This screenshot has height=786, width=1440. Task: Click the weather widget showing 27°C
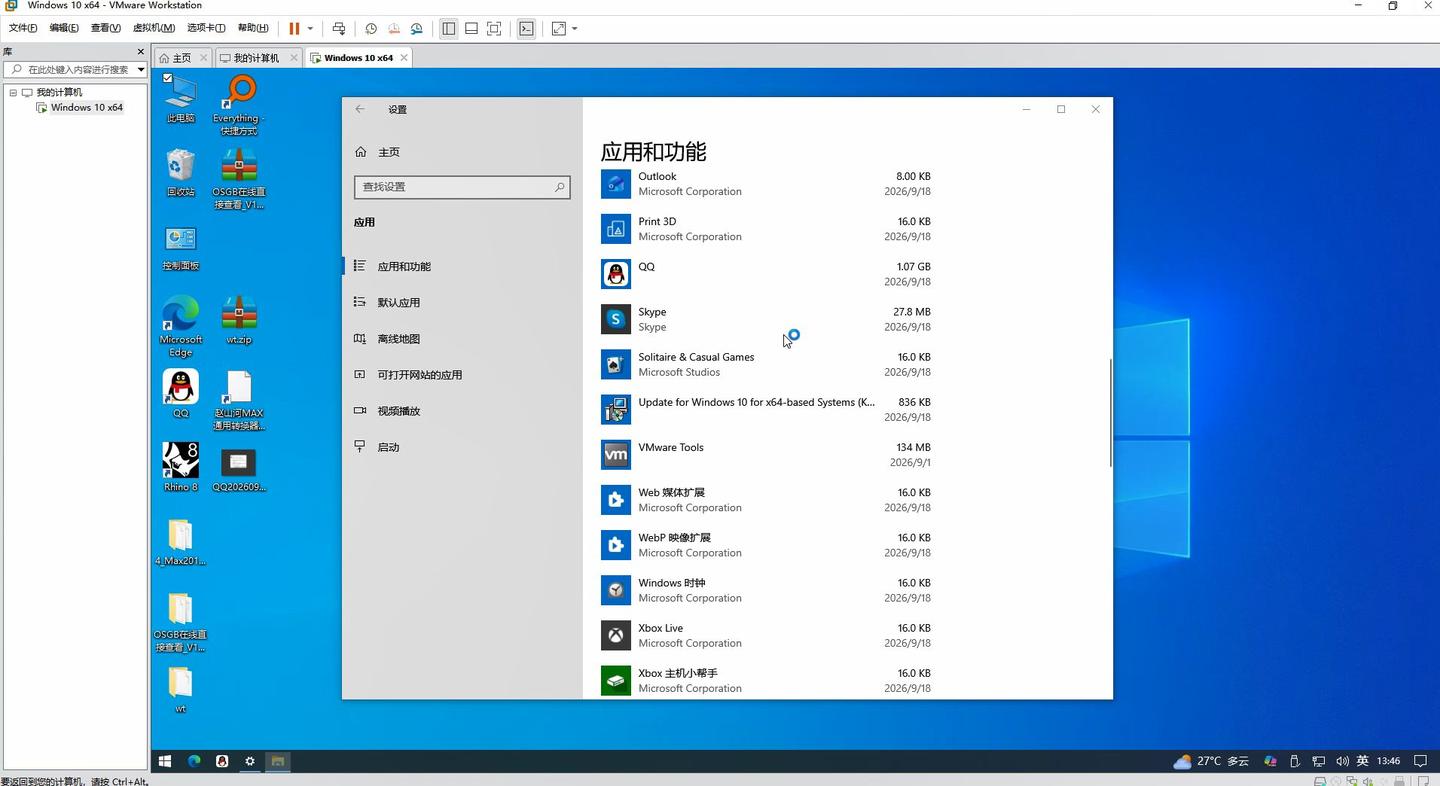[1211, 761]
